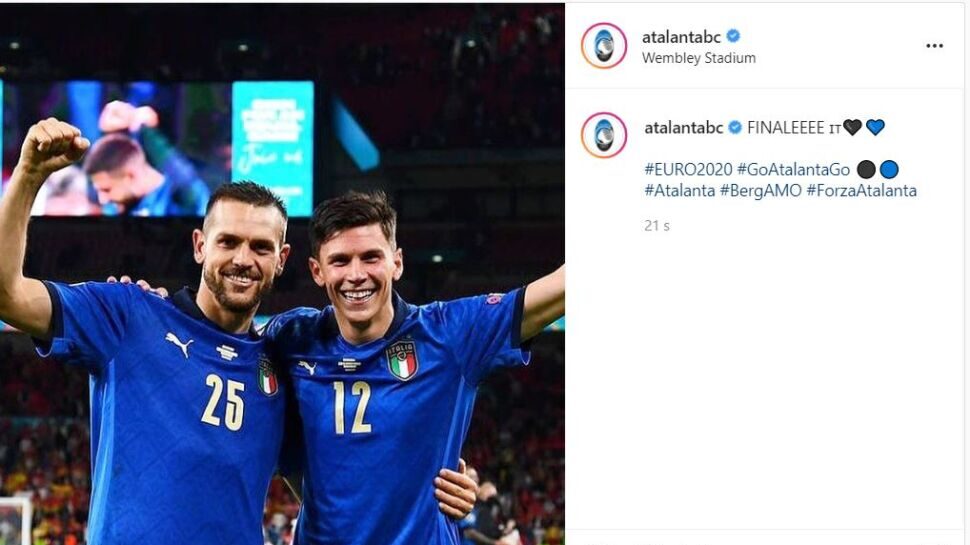
Task: Open the three-dot more options menu
Action: tap(934, 46)
